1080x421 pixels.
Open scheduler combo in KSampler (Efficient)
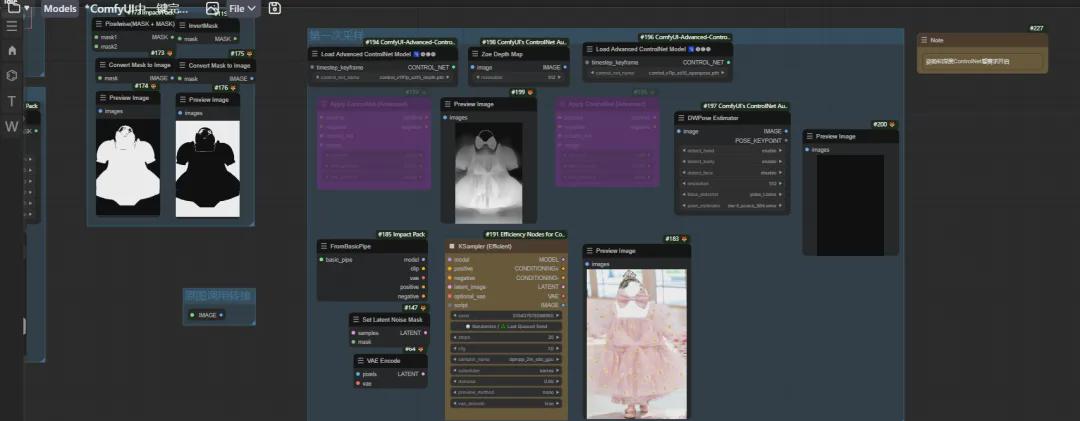pos(506,370)
